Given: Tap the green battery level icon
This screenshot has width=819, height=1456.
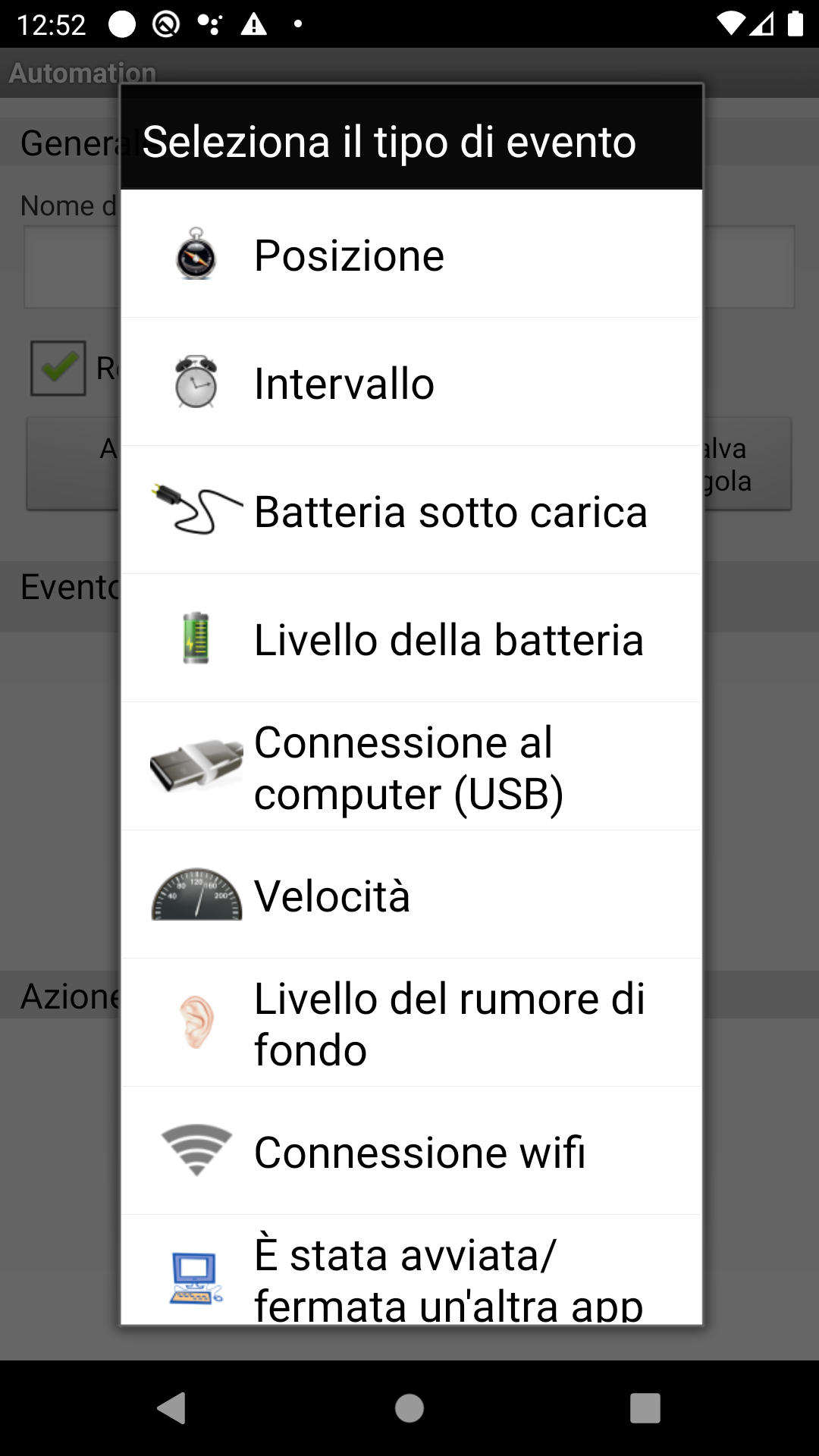Looking at the screenshot, I should [196, 639].
